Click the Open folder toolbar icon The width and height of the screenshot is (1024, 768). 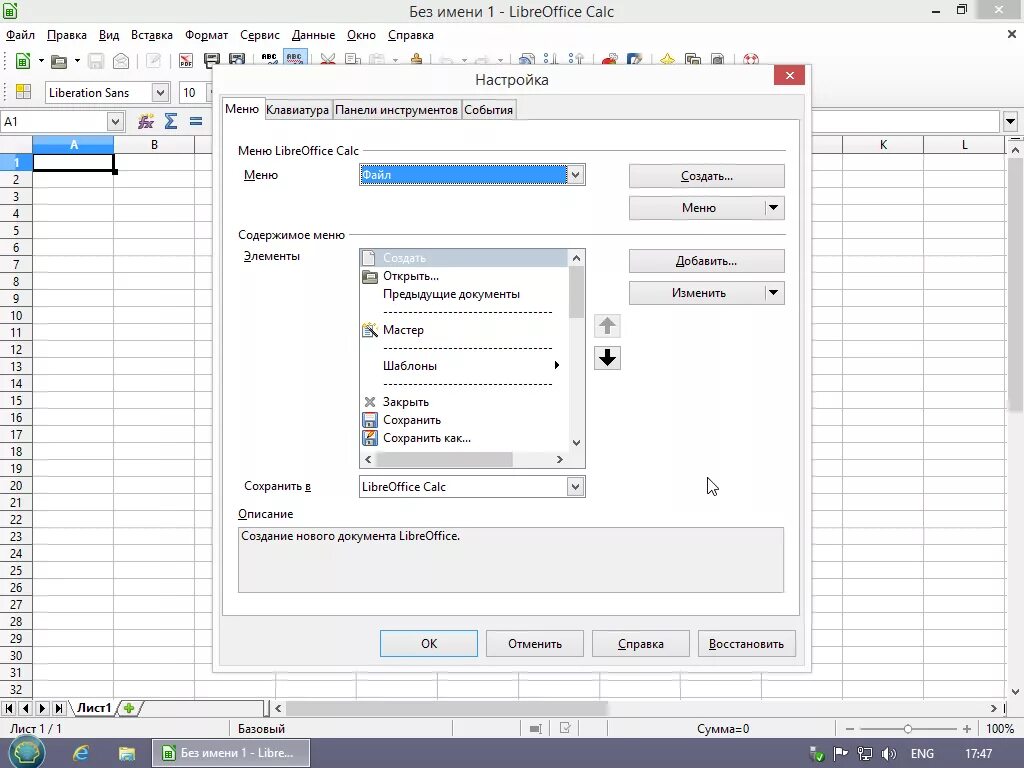tap(59, 61)
